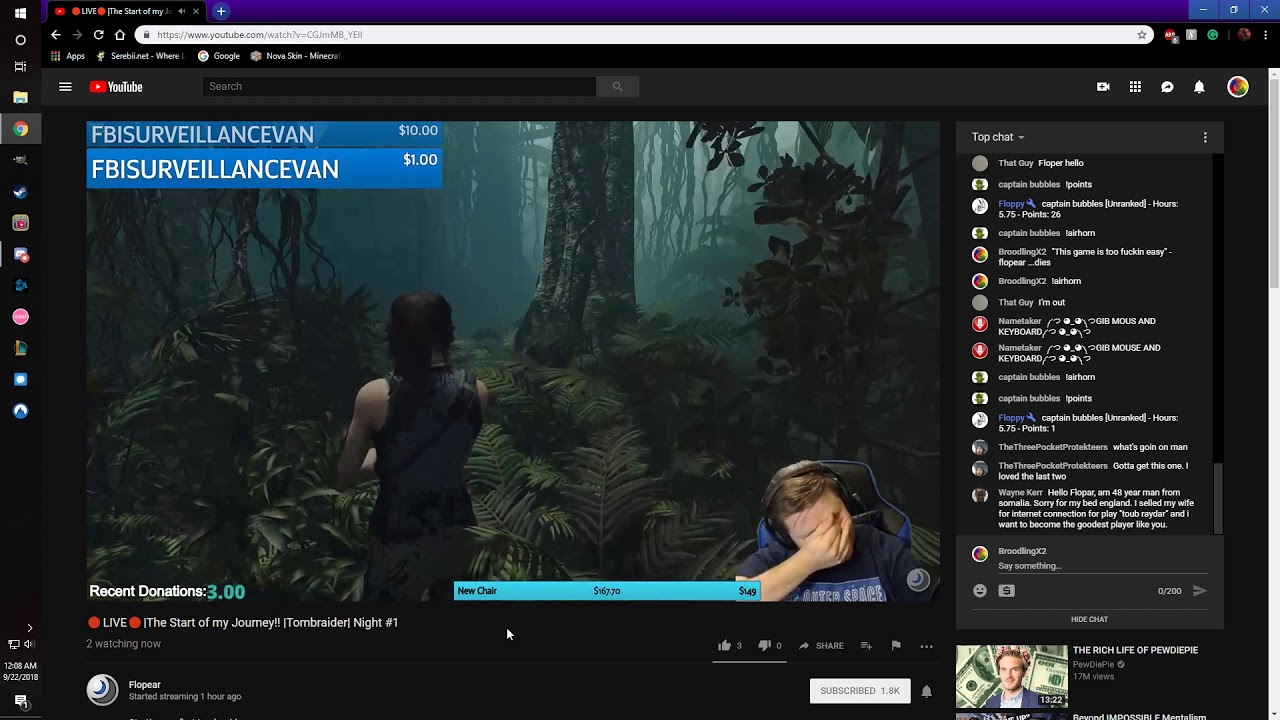Open the Flopear channel avatar
The width and height of the screenshot is (1280, 720).
tap(102, 690)
